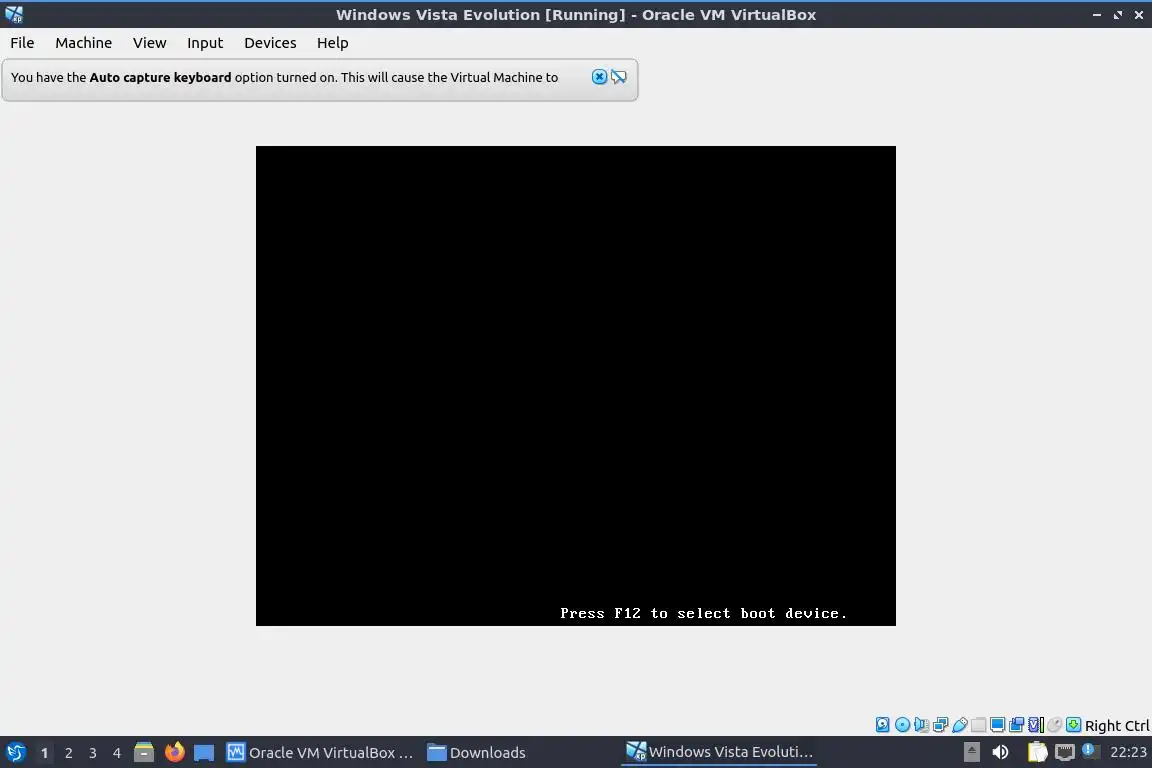Click the show desktop taskbar icon
This screenshot has width=1152, height=768.
[204, 753]
